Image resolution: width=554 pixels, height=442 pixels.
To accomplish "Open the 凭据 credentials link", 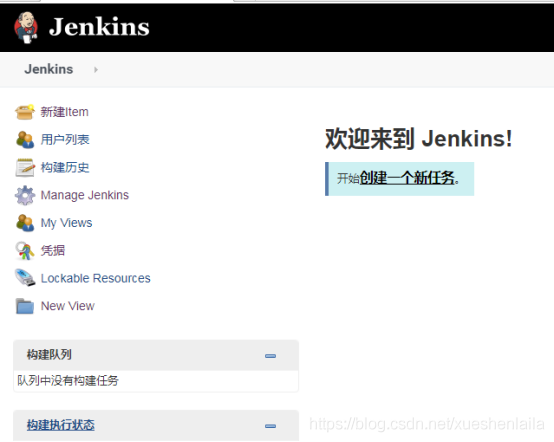I will click(x=53, y=251).
